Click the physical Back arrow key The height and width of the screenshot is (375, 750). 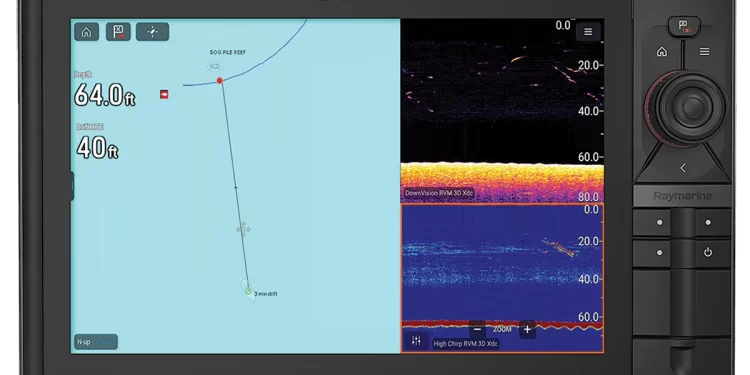coord(683,168)
